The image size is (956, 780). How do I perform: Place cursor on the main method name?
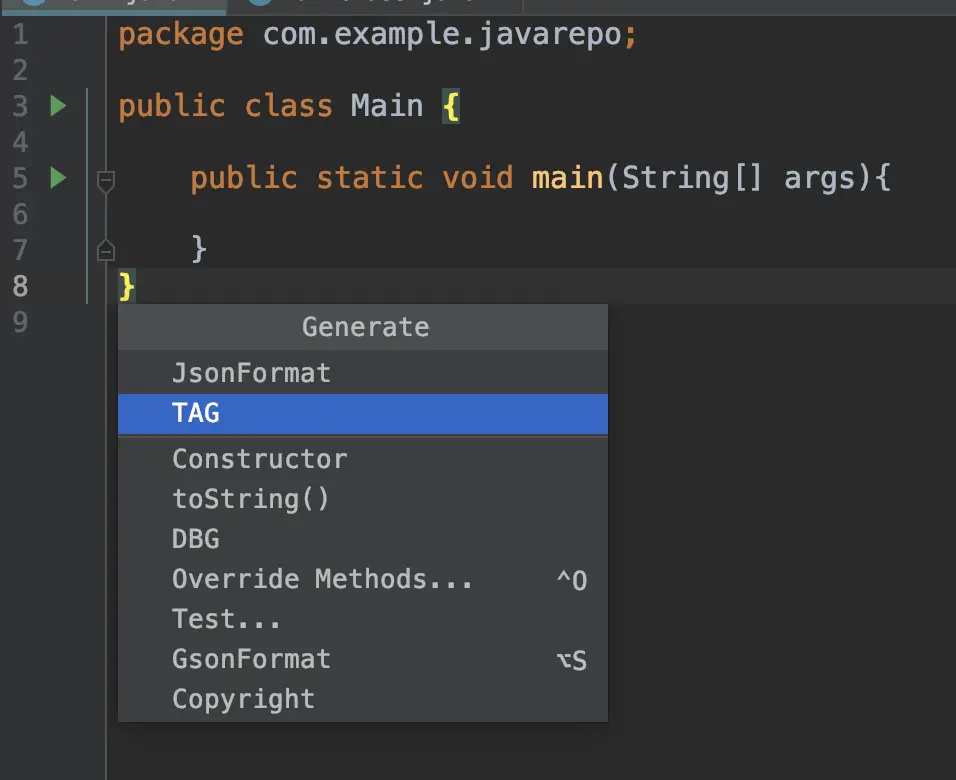point(567,178)
